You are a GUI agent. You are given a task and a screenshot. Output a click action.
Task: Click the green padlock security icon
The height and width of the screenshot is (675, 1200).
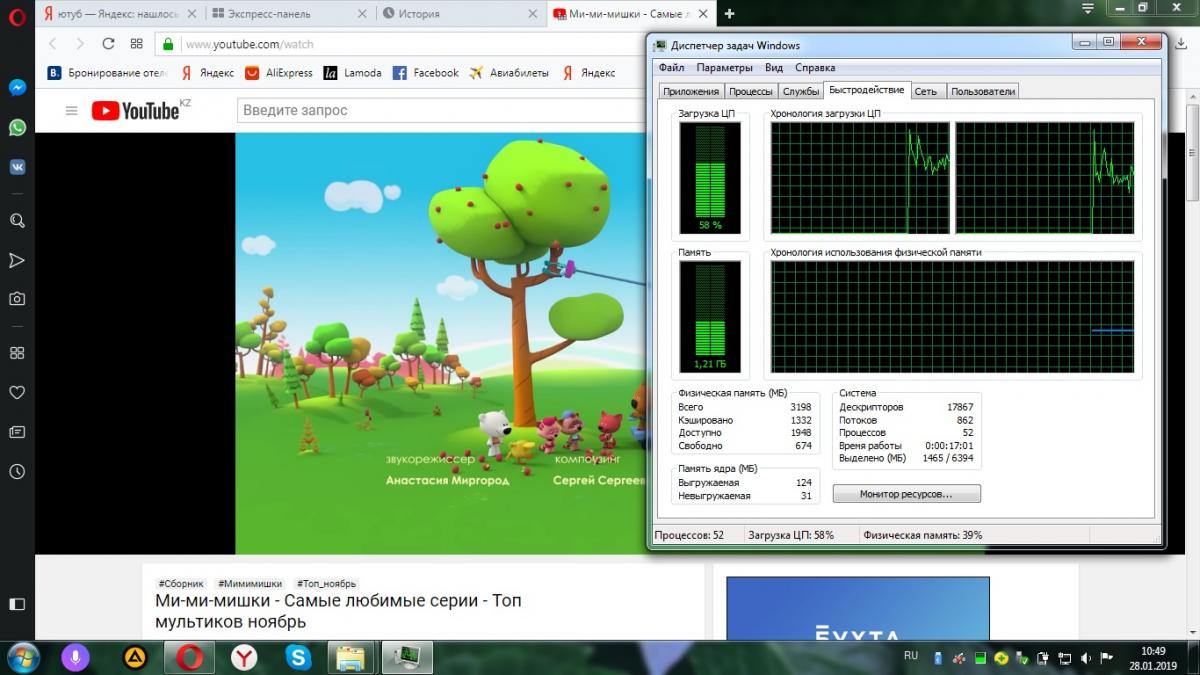click(x=168, y=45)
